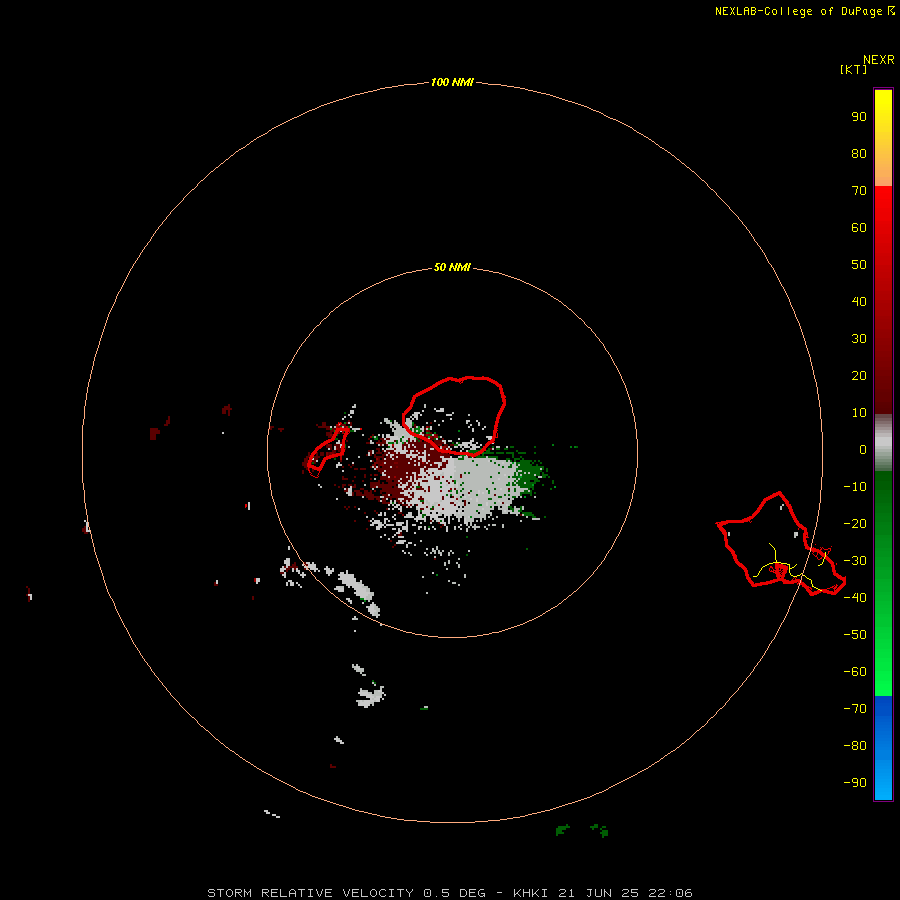The width and height of the screenshot is (900, 900).
Task: Click the -90 label on the velocity scale
Action: click(855, 782)
